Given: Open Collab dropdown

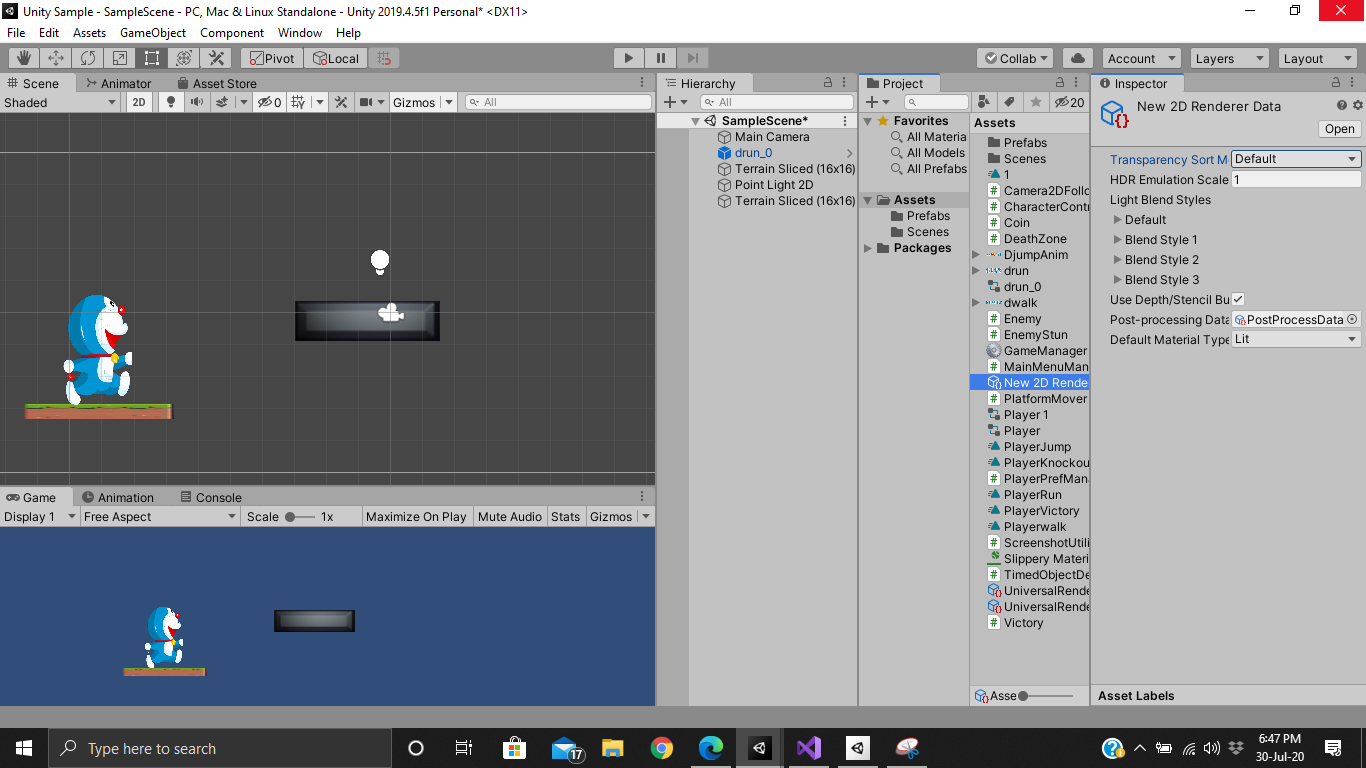Looking at the screenshot, I should [1015, 58].
